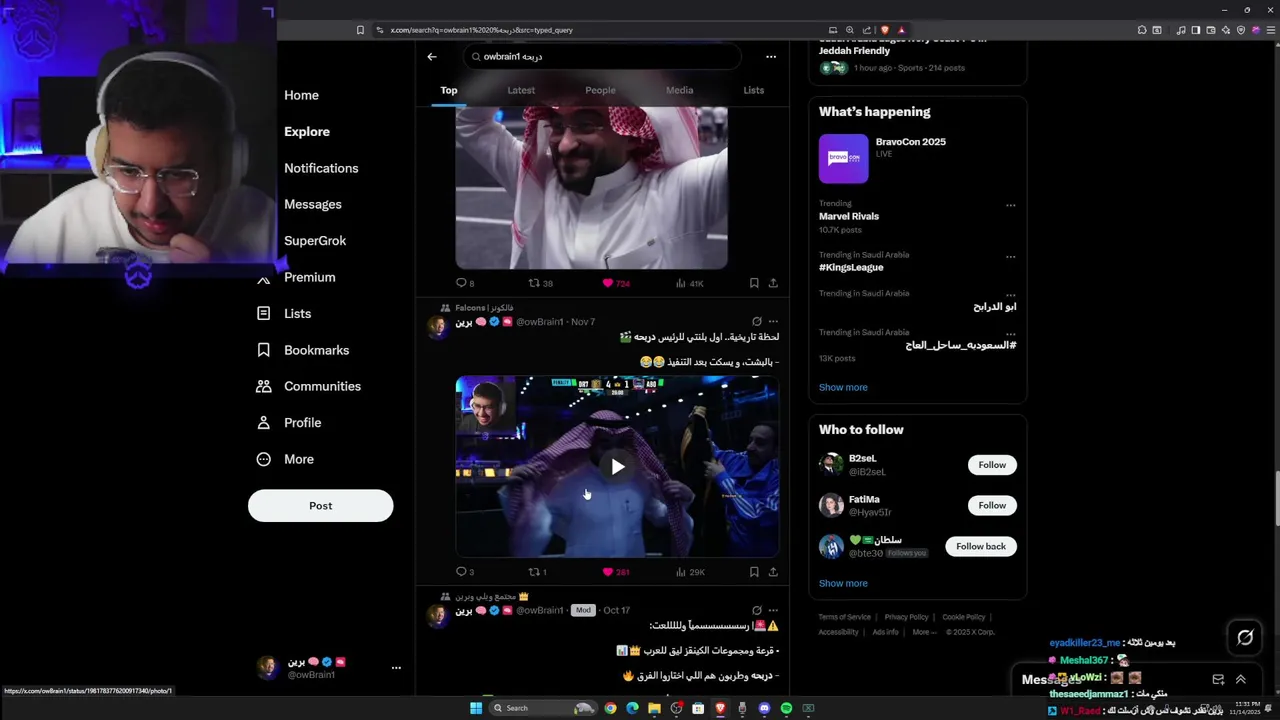Show more Who to follow suggestions
The image size is (1280, 720).
click(x=843, y=583)
